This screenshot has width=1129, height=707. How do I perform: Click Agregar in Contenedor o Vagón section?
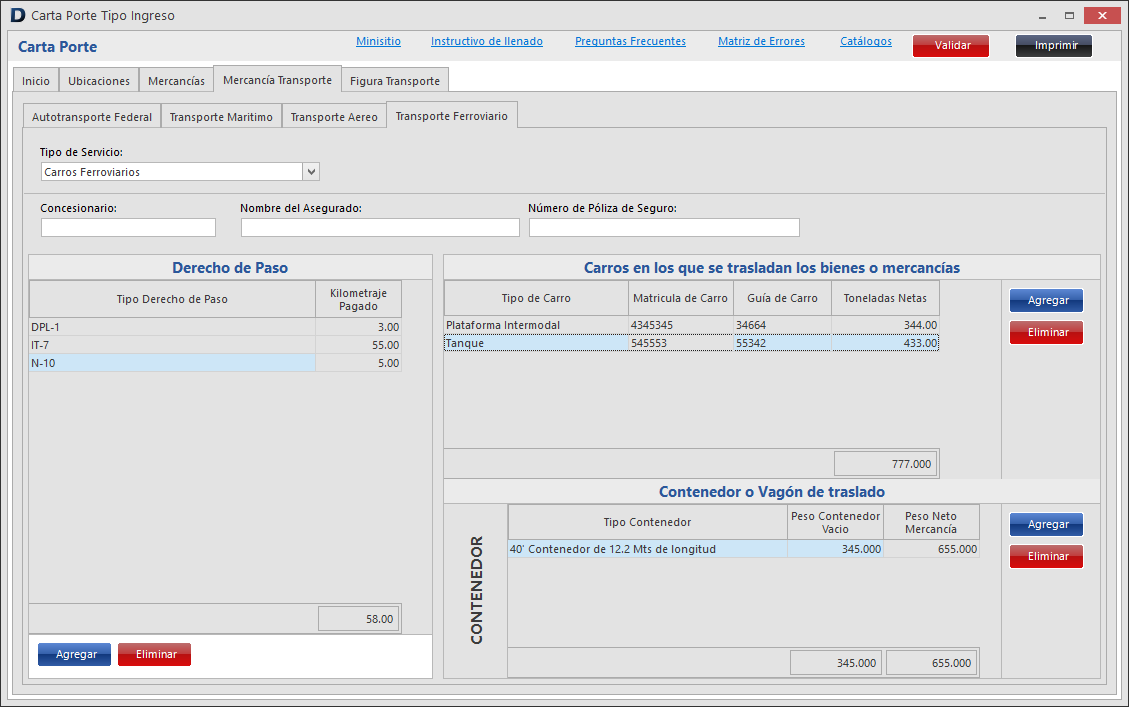pos(1046,525)
